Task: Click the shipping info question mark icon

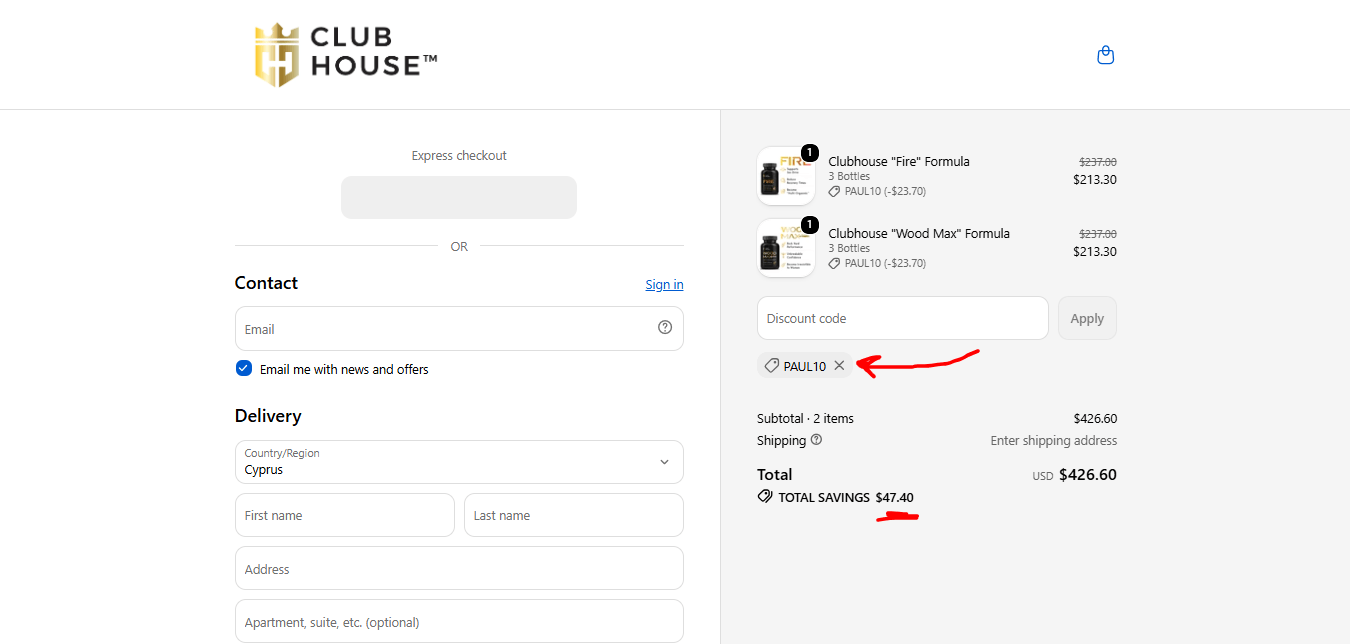Action: (816, 440)
